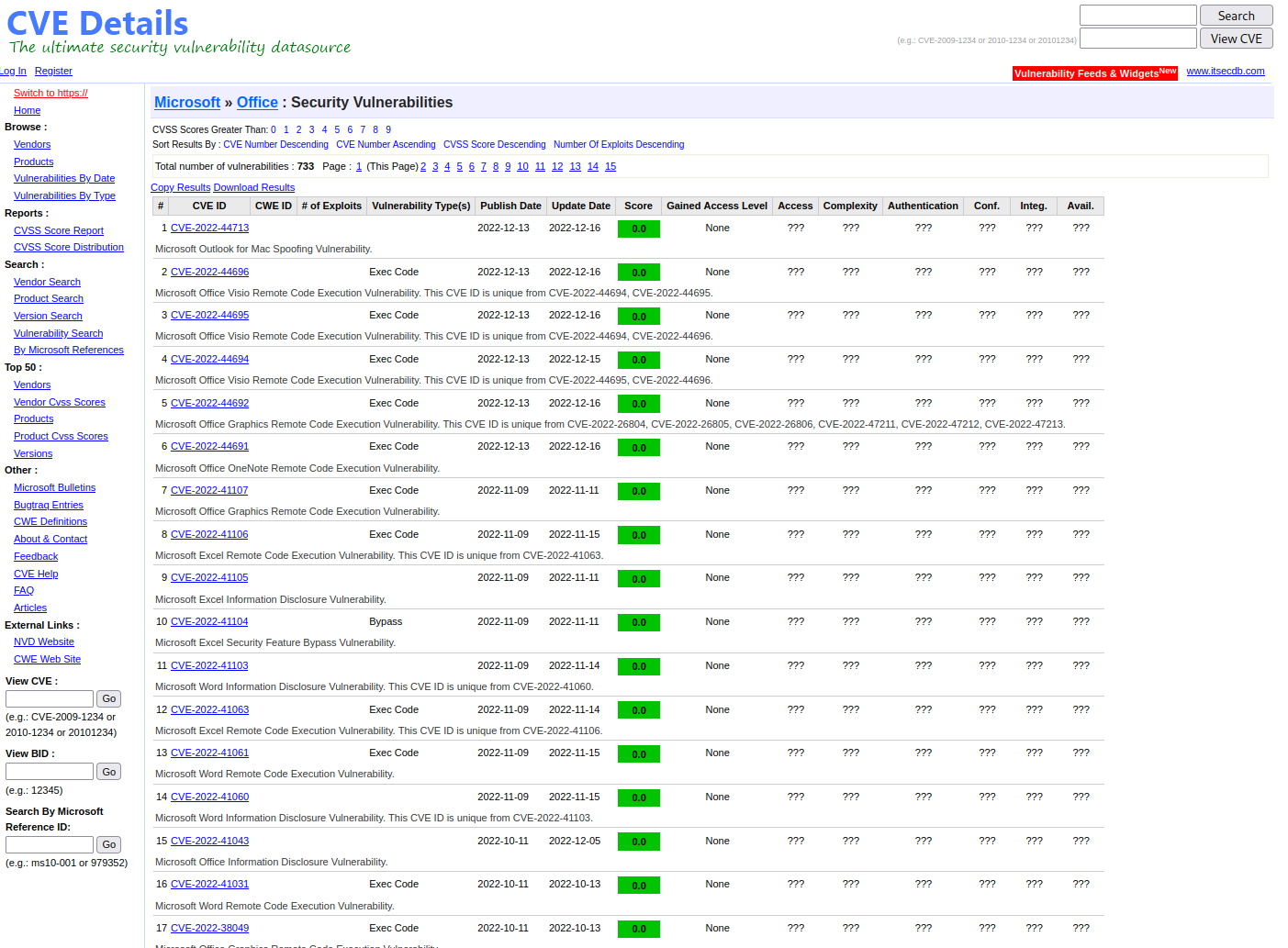Open Product Cvss Scores link
This screenshot has height=948, width=1288.
click(x=61, y=436)
